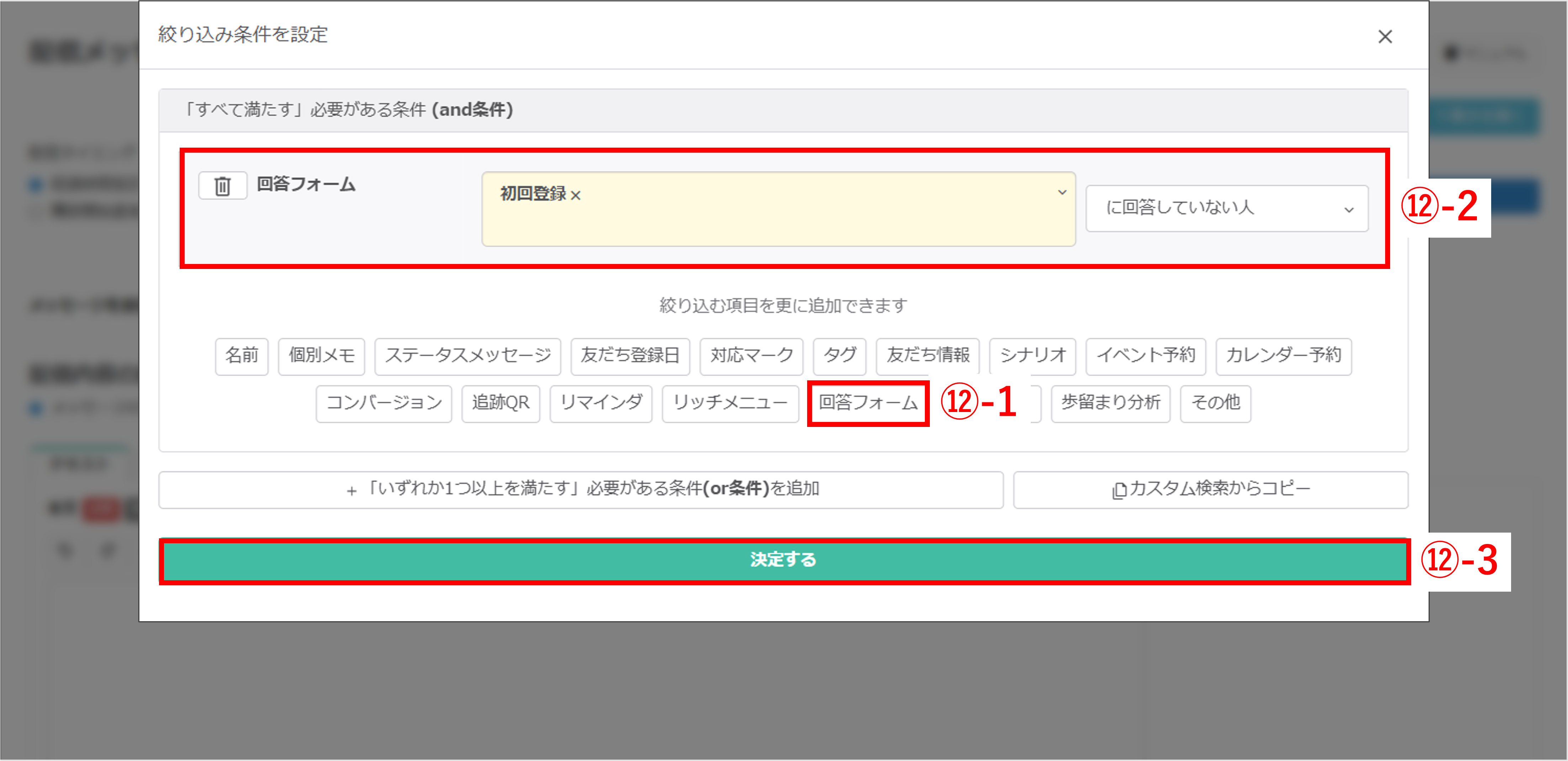Add or-condition with plus button
This screenshot has height=761, width=1568.
click(581, 490)
